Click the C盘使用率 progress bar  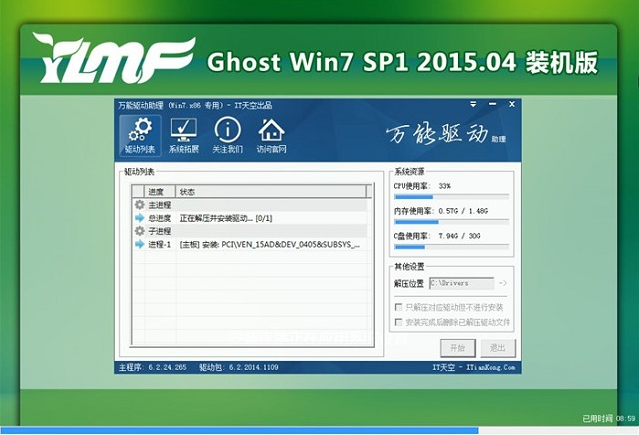(452, 247)
